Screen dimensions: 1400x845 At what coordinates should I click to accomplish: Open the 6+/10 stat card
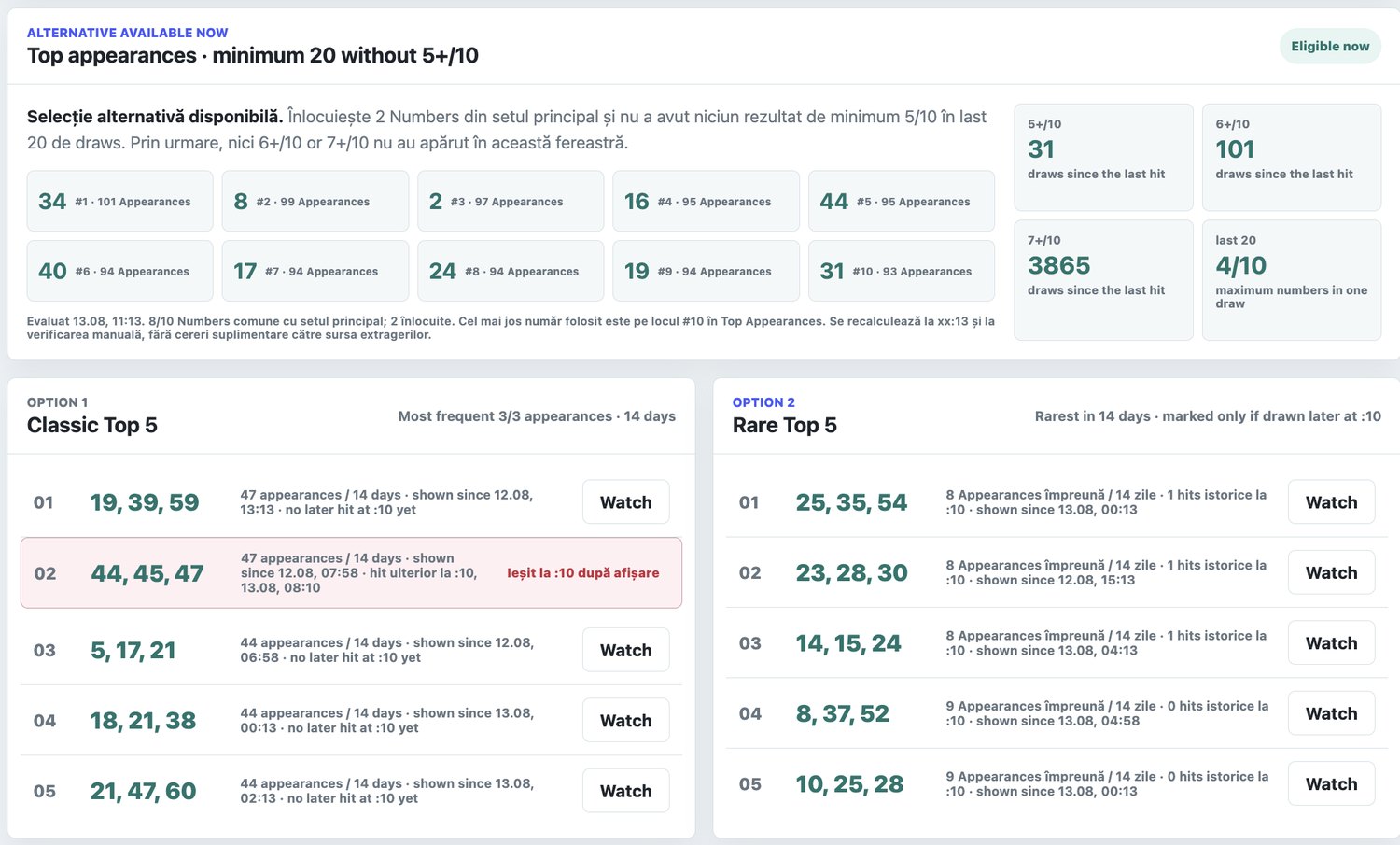(x=1292, y=157)
